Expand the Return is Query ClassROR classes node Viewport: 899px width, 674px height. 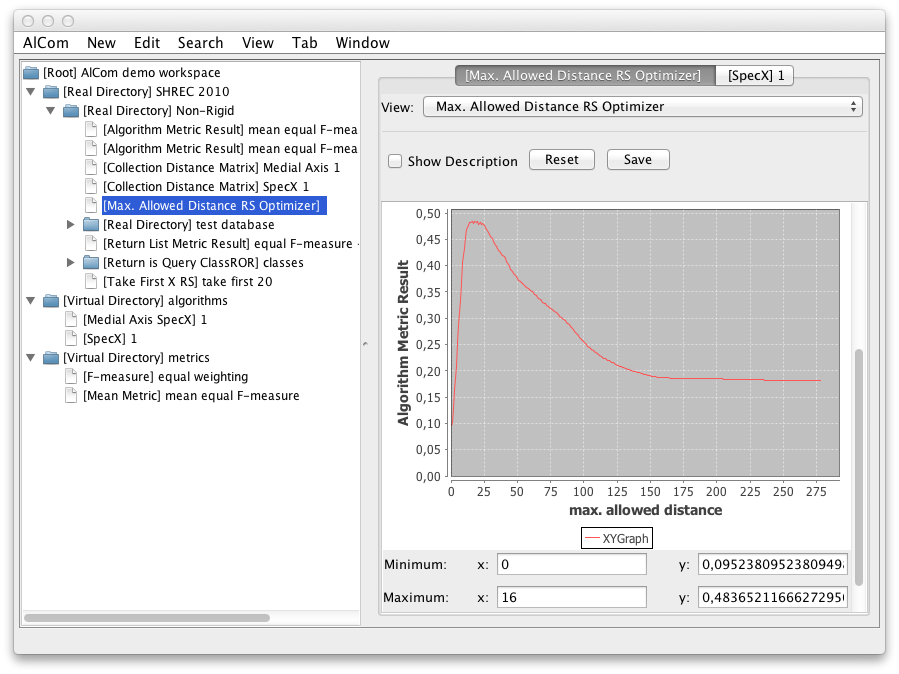coord(71,263)
